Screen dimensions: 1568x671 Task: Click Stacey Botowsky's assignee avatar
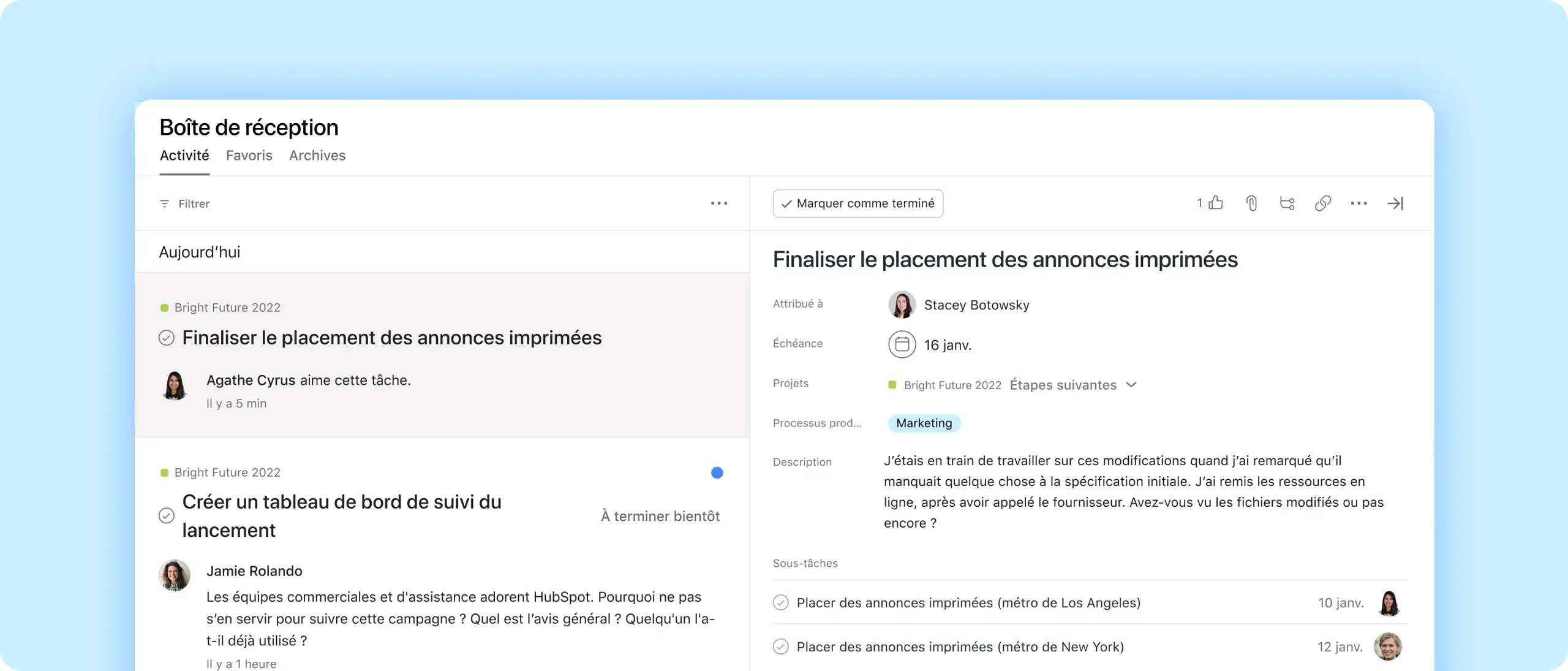[x=902, y=305]
